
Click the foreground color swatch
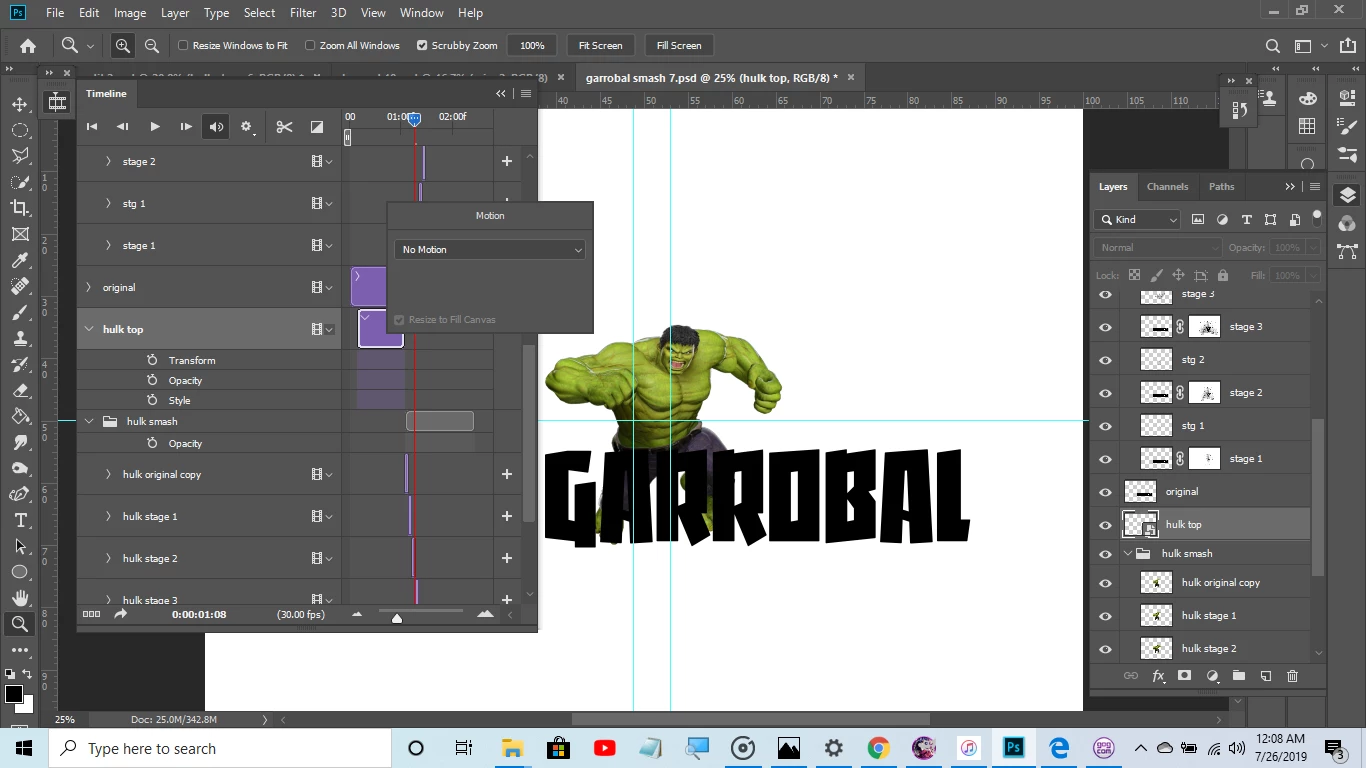pos(13,694)
